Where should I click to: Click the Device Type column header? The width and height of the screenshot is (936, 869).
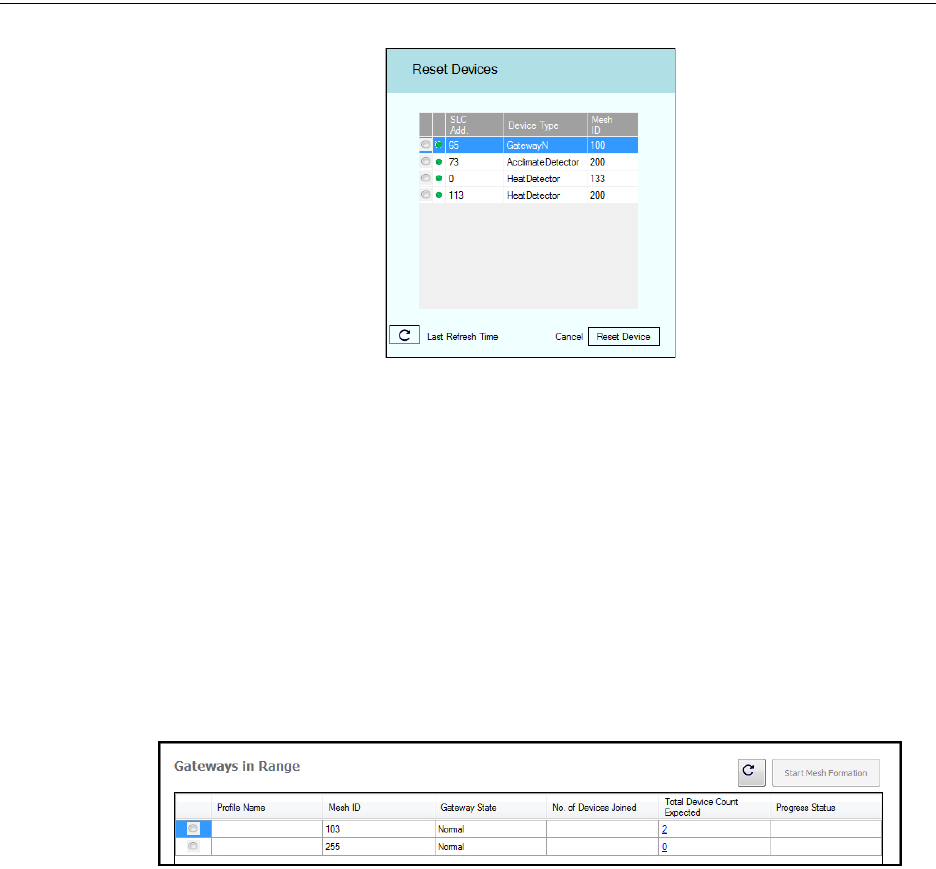pos(545,125)
